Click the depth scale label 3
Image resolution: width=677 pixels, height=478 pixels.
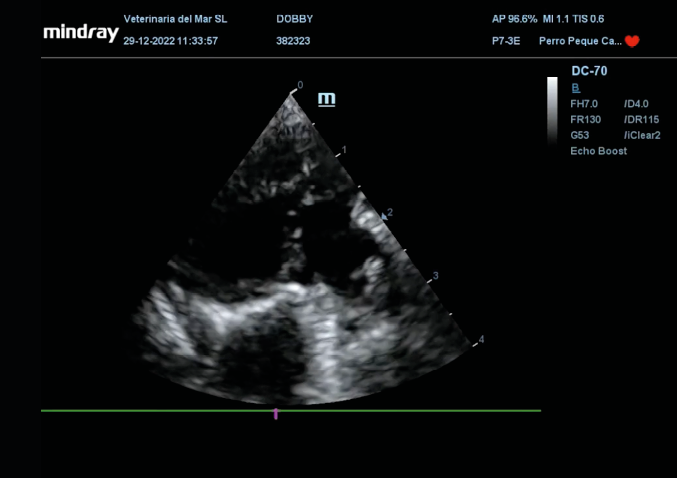click(436, 275)
